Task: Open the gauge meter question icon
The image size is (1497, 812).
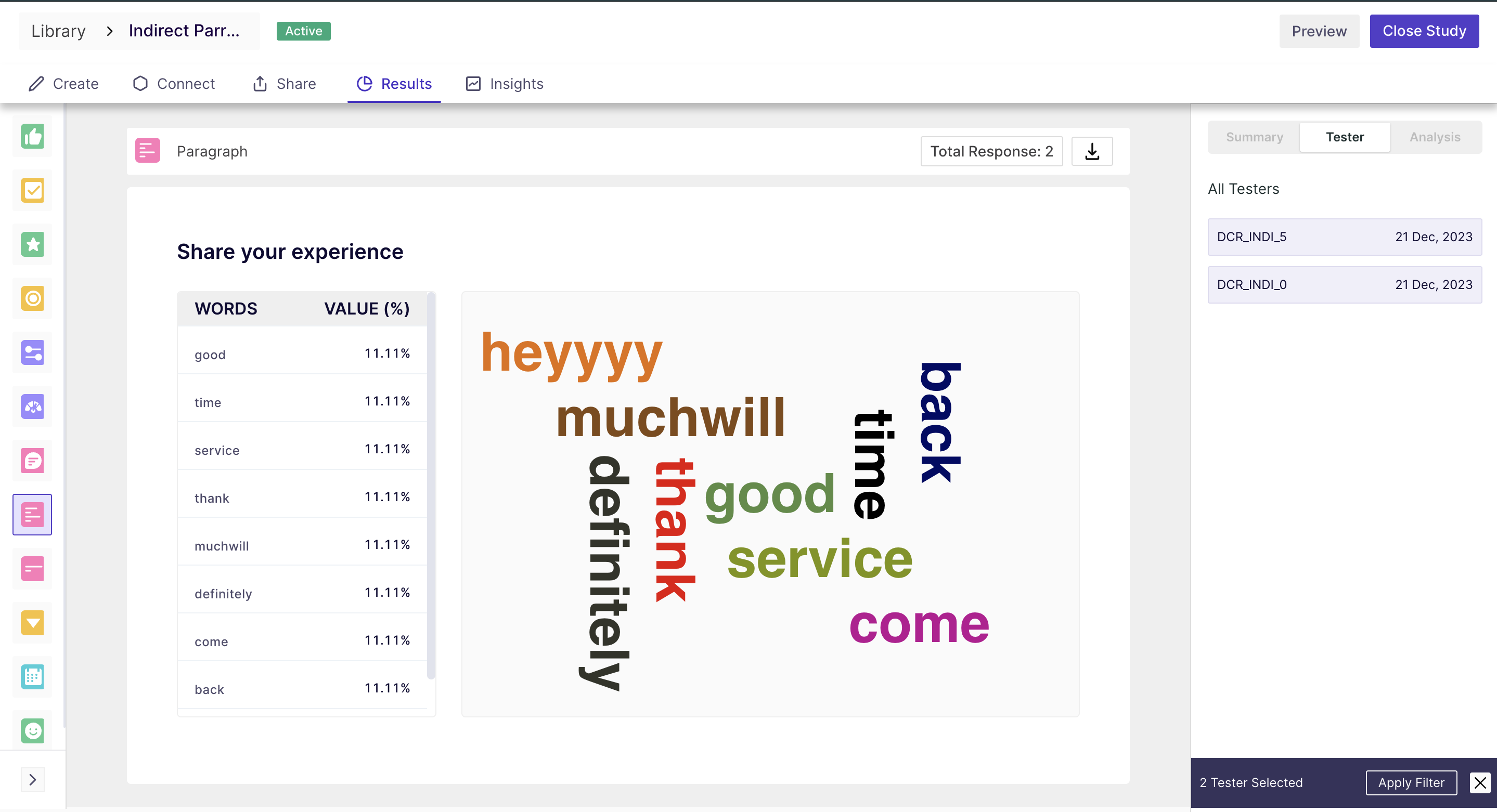Action: tap(33, 407)
